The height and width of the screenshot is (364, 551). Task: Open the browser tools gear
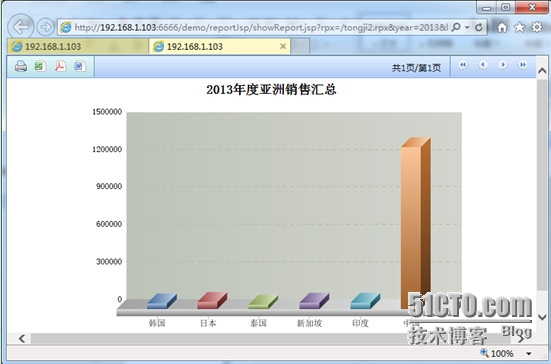pyautogui.click(x=537, y=27)
